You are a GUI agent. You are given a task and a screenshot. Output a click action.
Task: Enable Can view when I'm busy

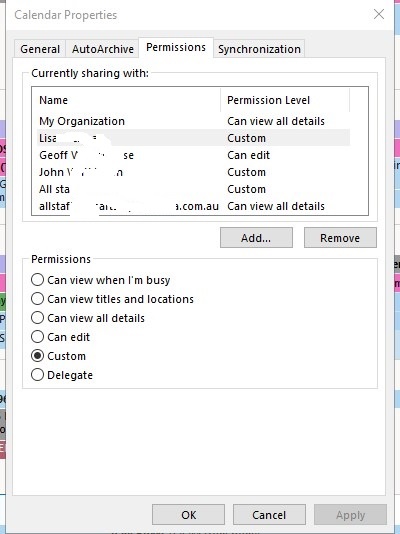(37, 280)
